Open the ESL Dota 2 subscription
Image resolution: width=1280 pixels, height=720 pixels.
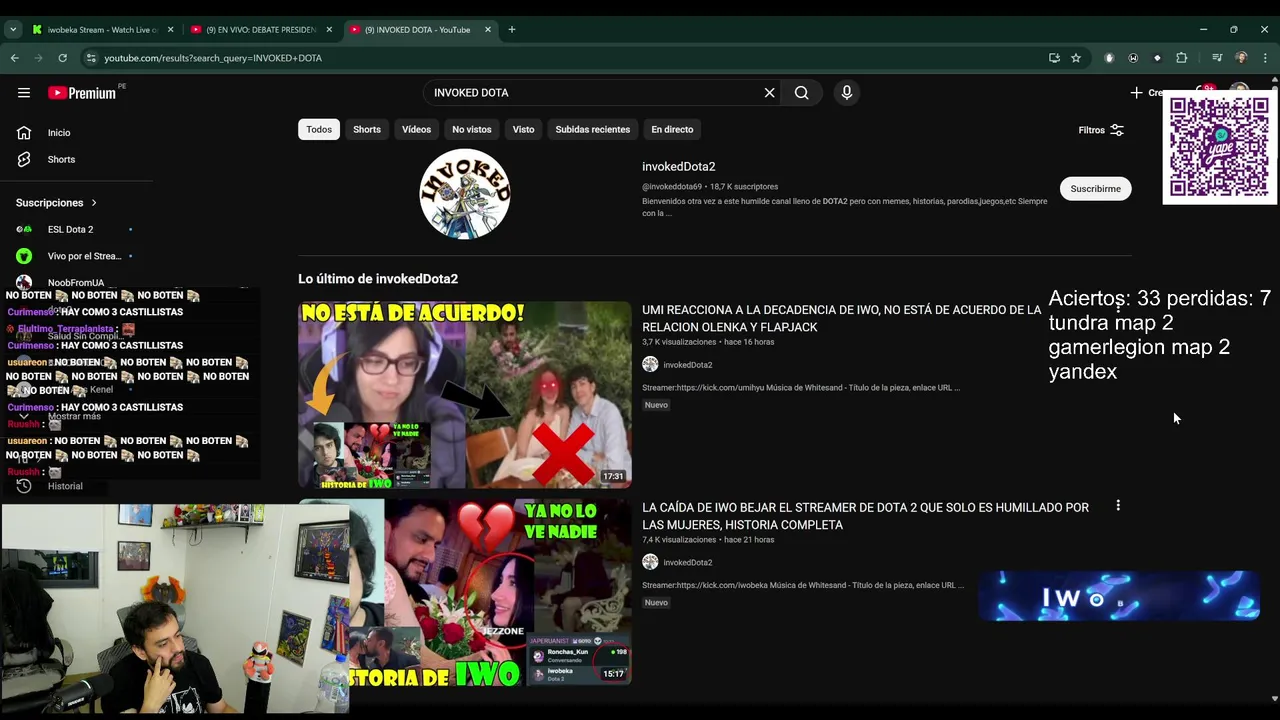[x=70, y=229]
